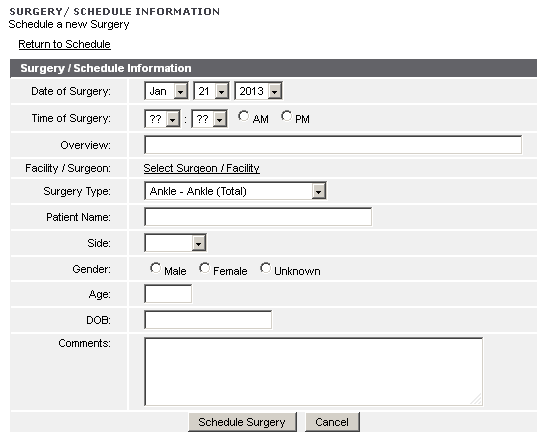The height and width of the screenshot is (444, 547).
Task: Expand the Surgery Type dropdown
Action: point(235,191)
